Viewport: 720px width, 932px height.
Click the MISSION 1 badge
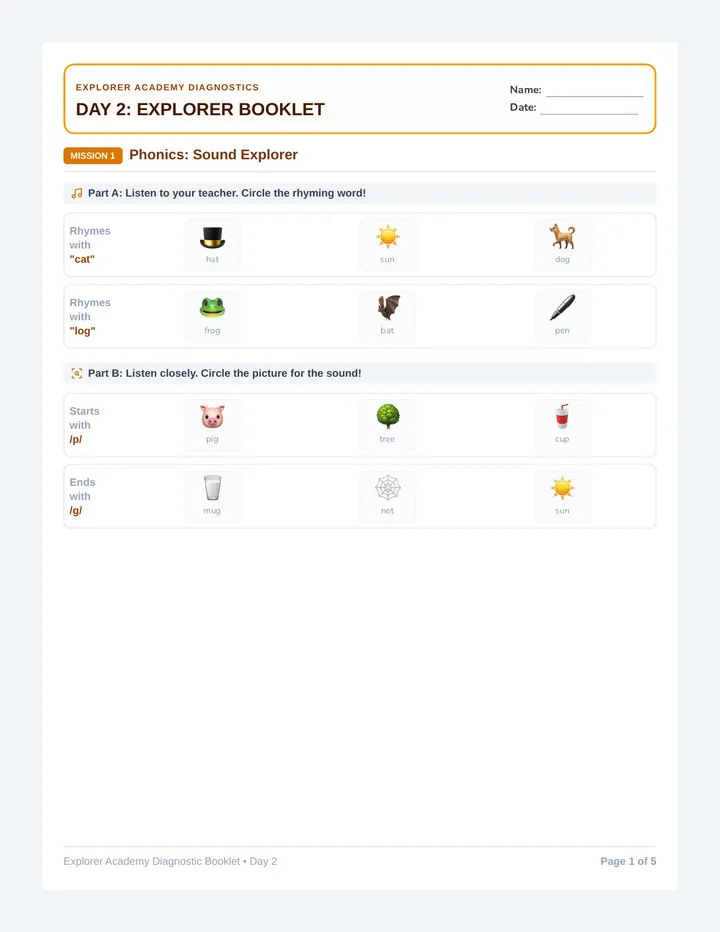pos(93,156)
